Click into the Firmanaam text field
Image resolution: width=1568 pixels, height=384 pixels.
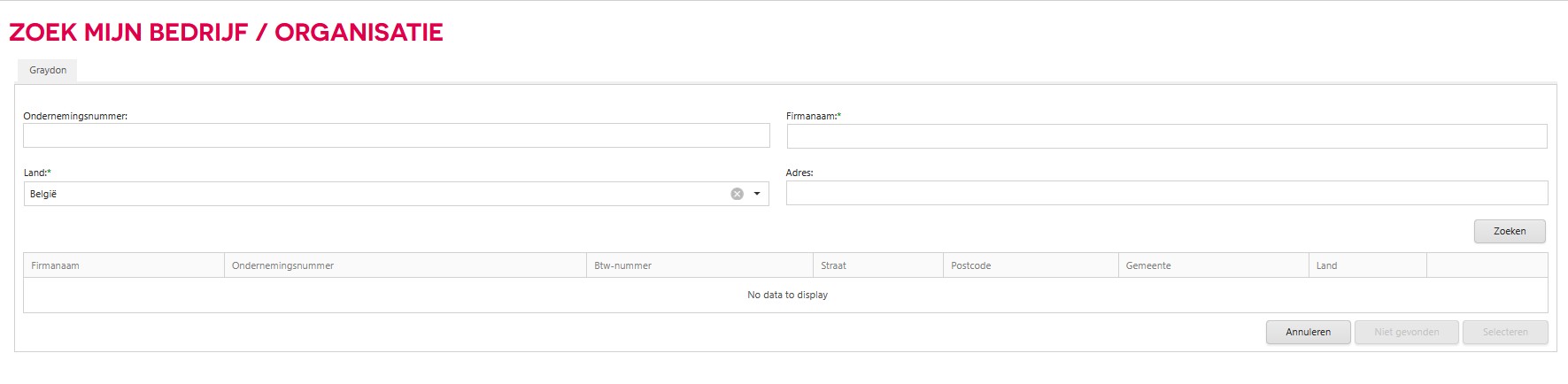click(x=1167, y=136)
